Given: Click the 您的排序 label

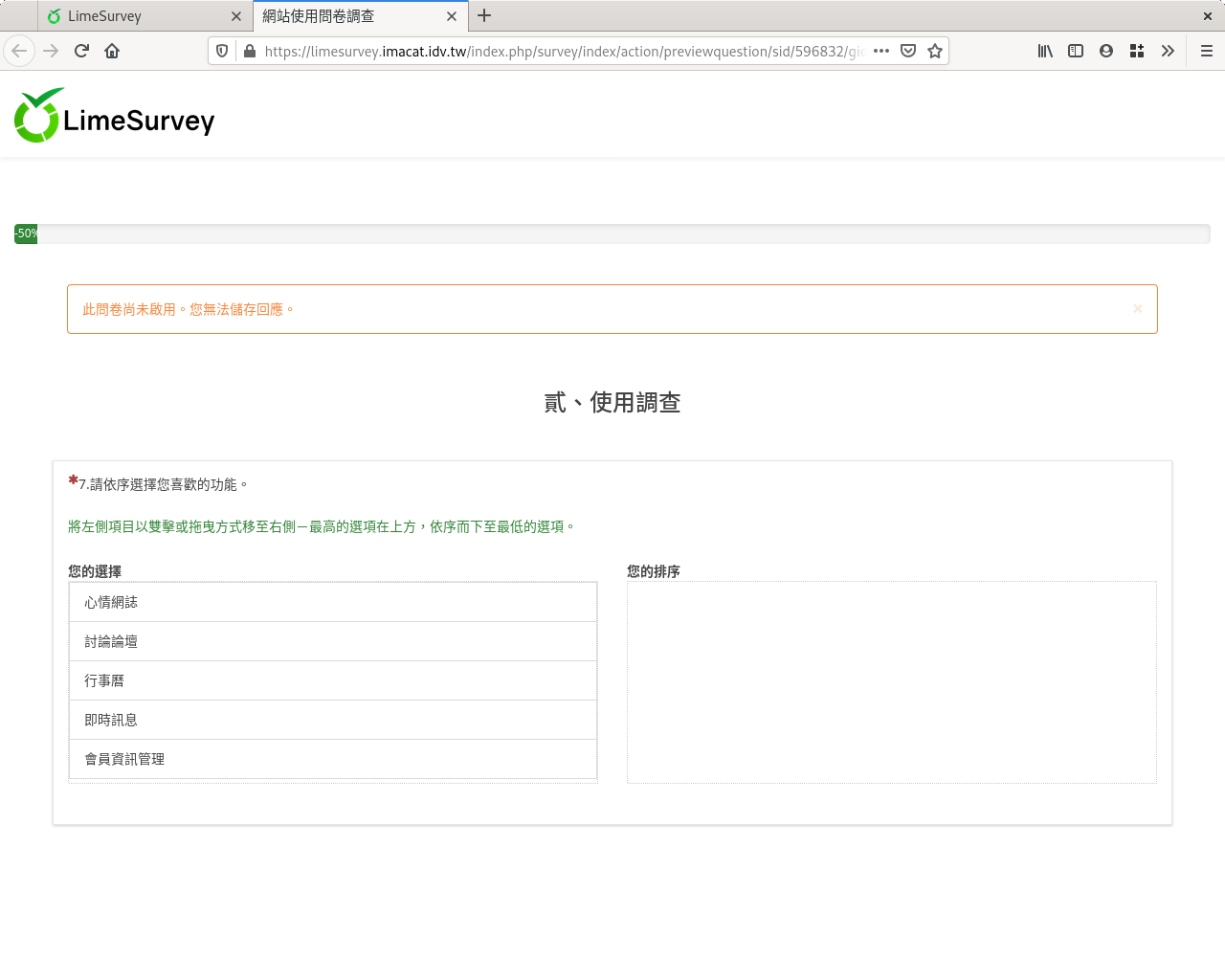Looking at the screenshot, I should 654,571.
